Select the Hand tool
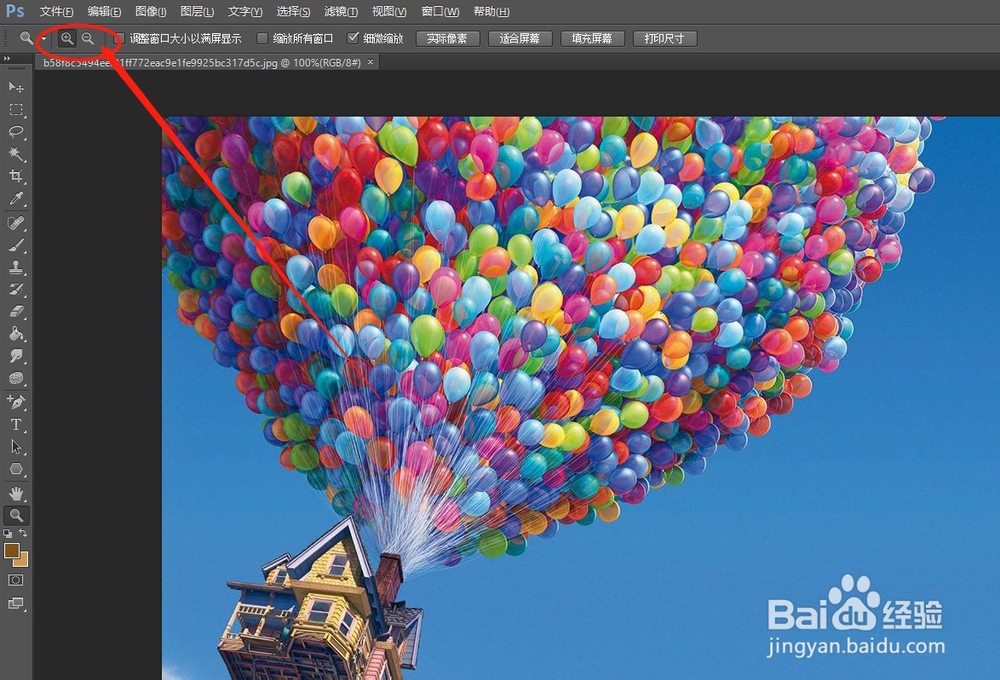The width and height of the screenshot is (1000, 680). click(x=16, y=493)
